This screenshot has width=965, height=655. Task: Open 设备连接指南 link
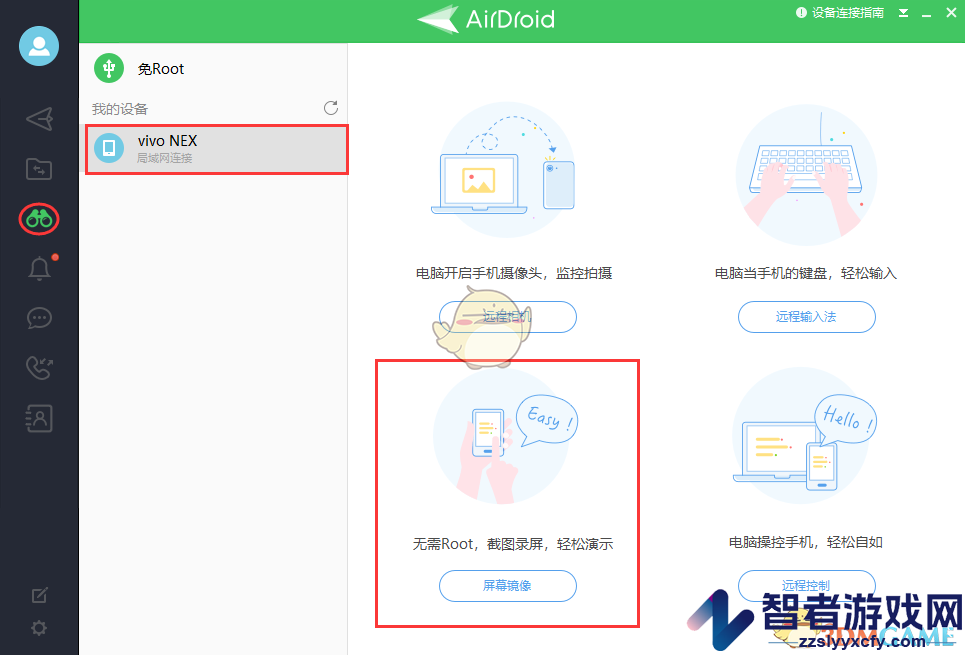[840, 13]
